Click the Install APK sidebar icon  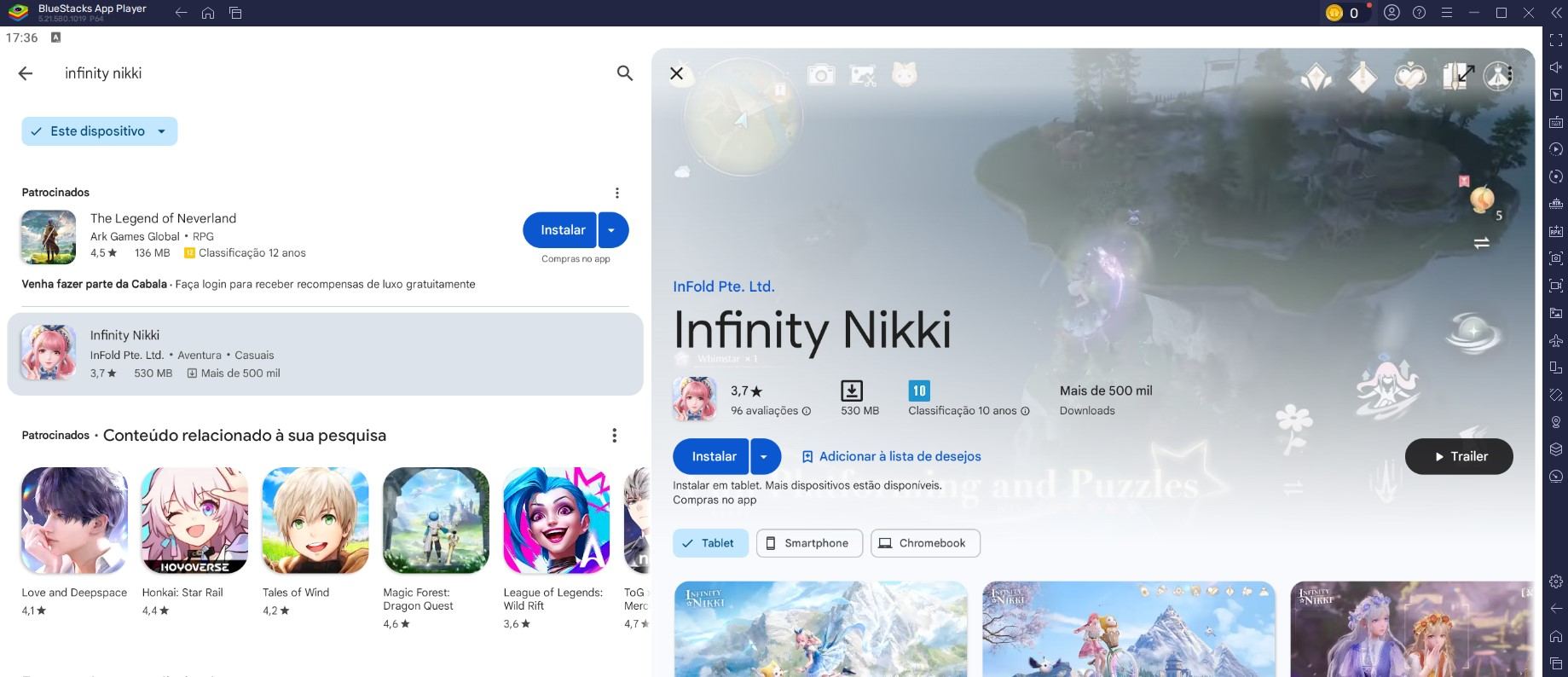[x=1556, y=231]
